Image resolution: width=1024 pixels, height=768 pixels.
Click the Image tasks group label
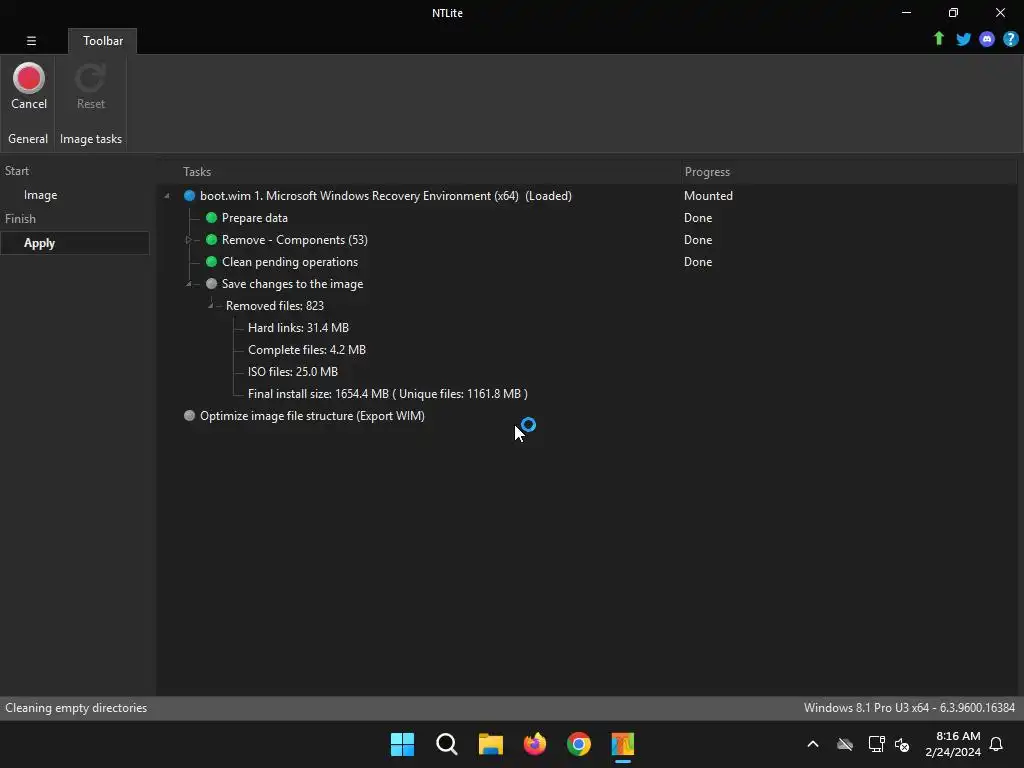pyautogui.click(x=91, y=138)
